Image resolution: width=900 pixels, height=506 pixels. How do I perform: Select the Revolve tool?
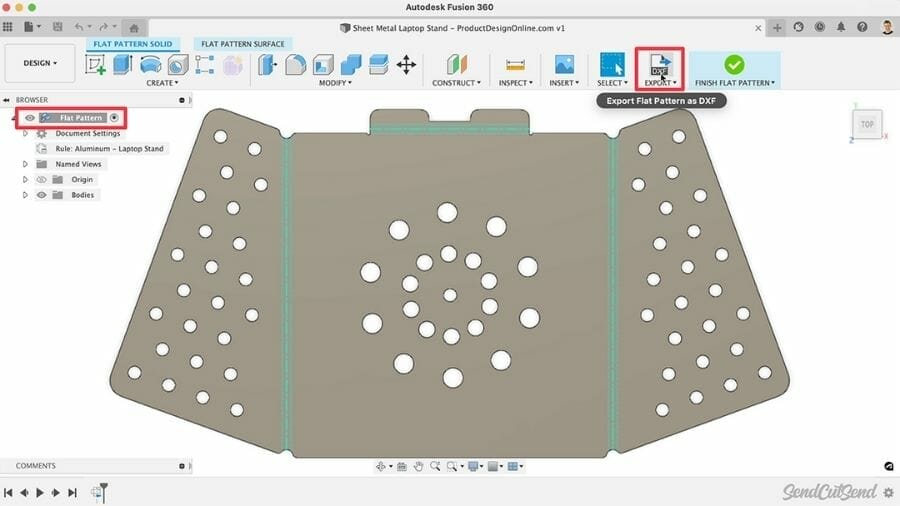point(150,64)
